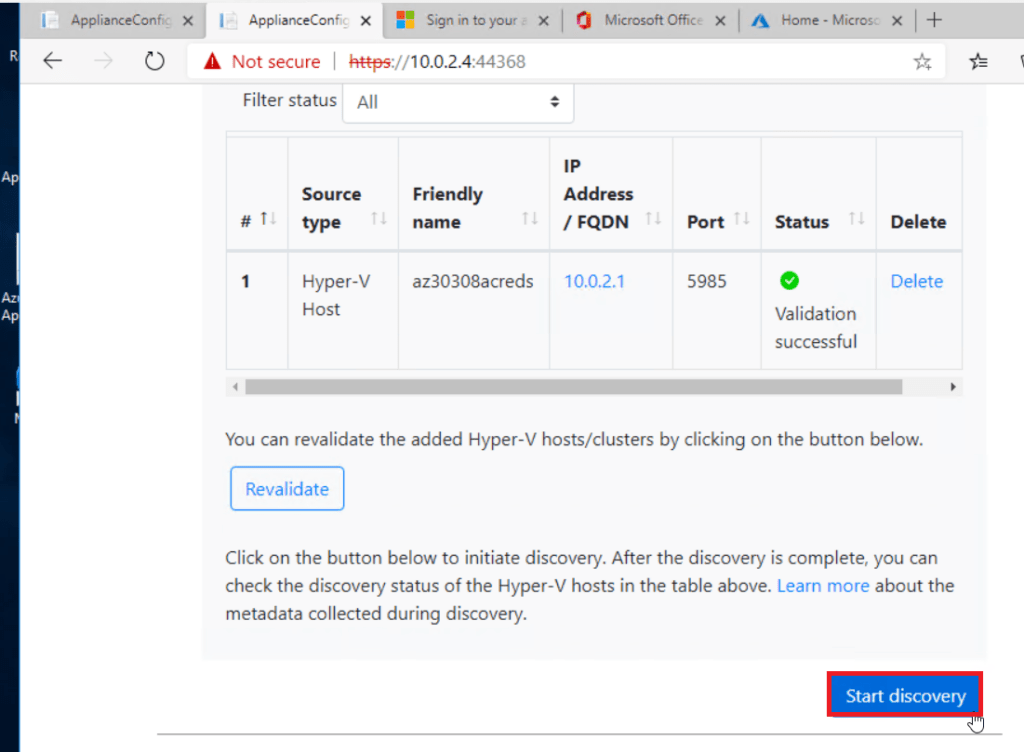The height and width of the screenshot is (752, 1024).
Task: Reload the page using the refresh icon
Action: (x=154, y=60)
